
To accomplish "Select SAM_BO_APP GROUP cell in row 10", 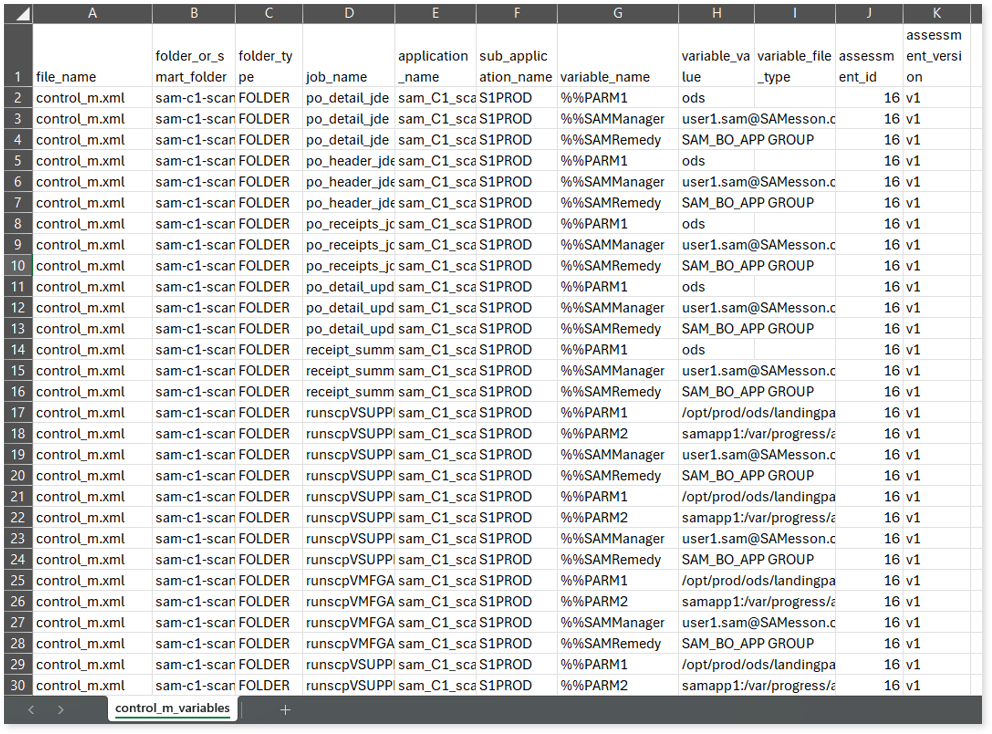I will click(757, 266).
